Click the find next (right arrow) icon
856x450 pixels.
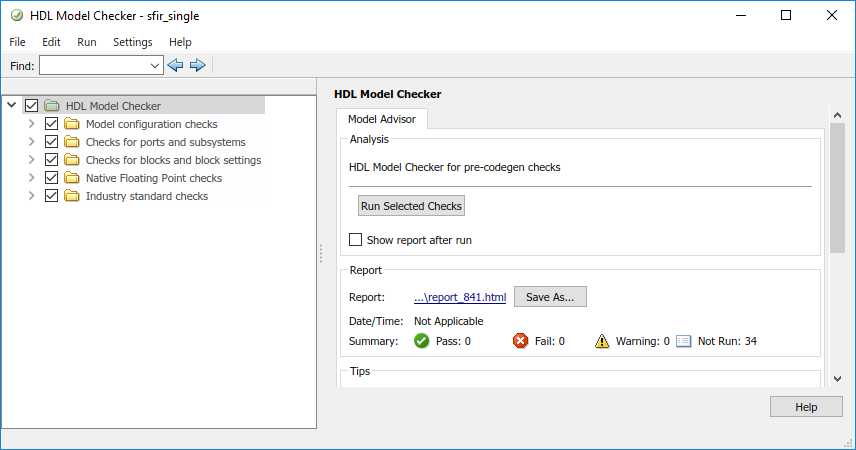click(x=197, y=65)
